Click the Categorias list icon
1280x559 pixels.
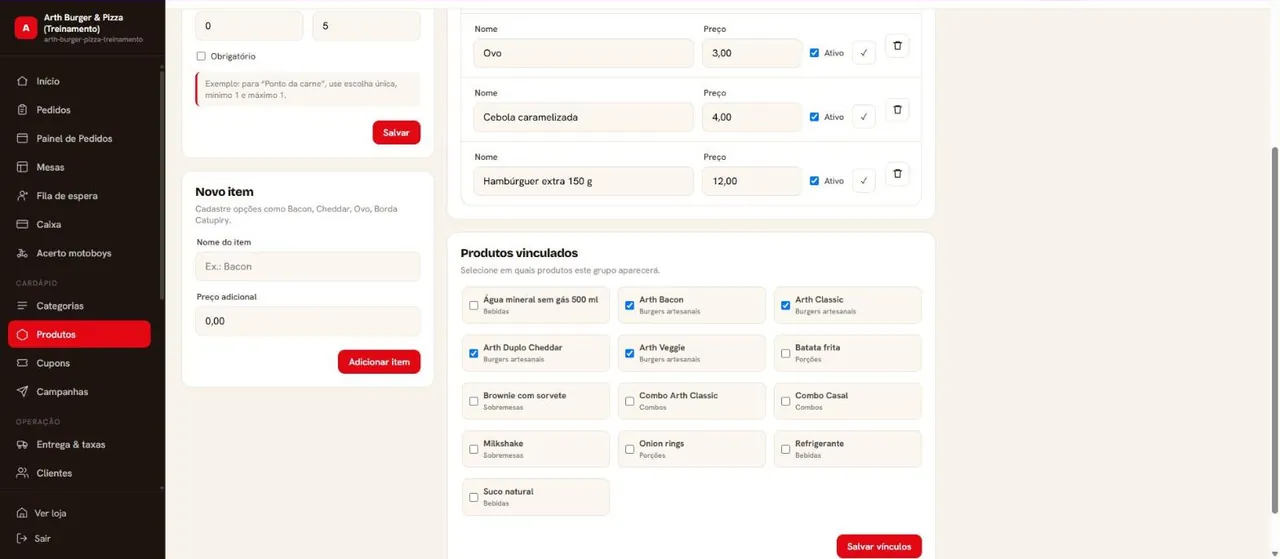click(x=22, y=306)
